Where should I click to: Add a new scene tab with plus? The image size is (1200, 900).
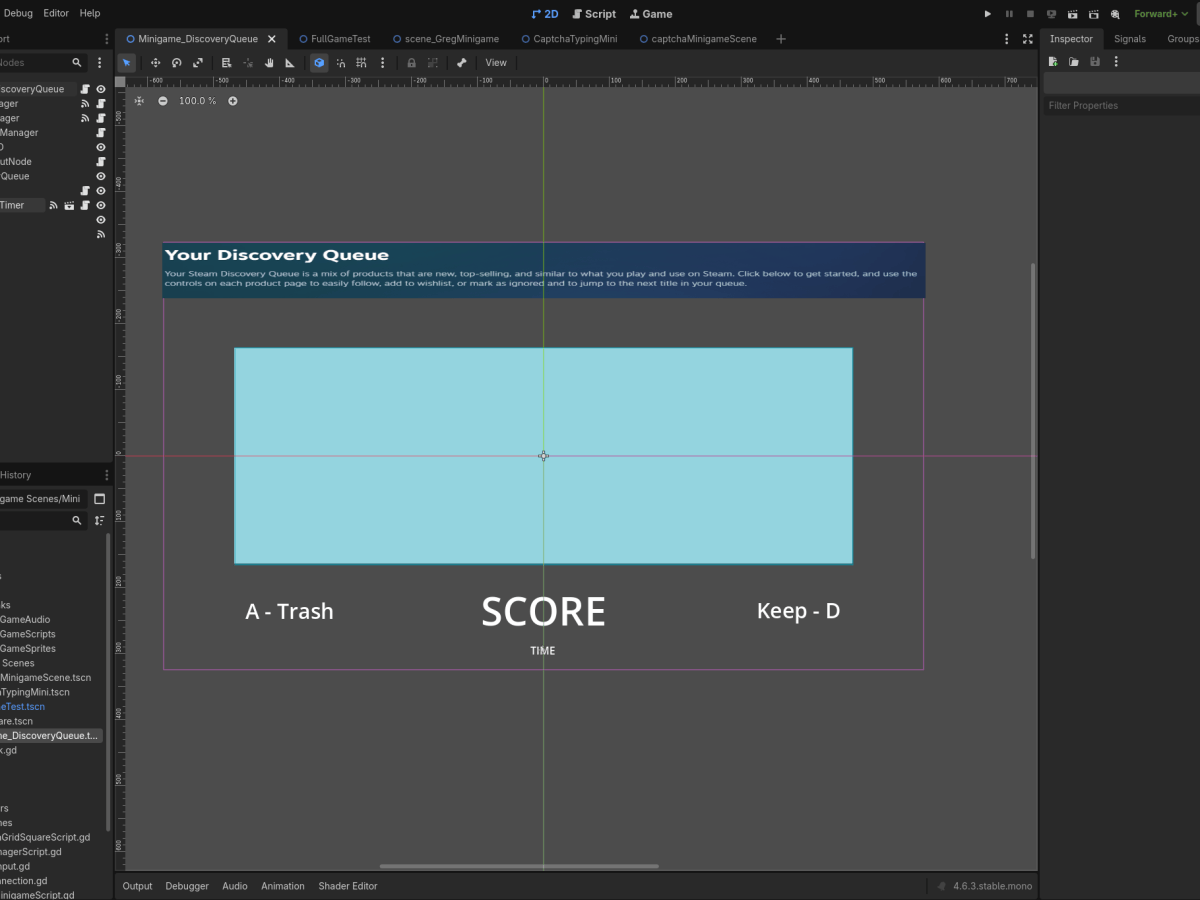[x=781, y=39]
